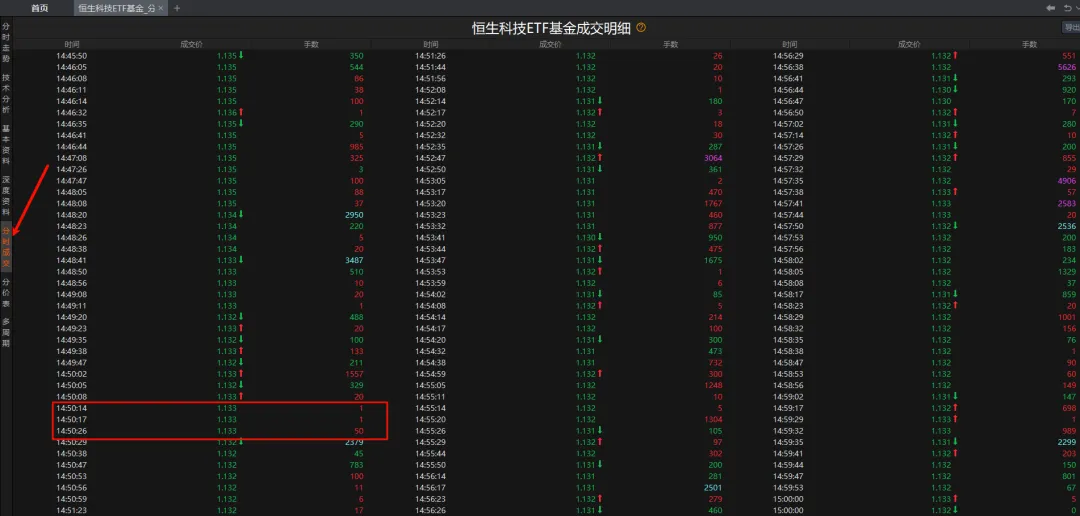Viewport: 1080px width, 516px height.
Task: Click the first column 时间 header
Action: [x=72, y=45]
